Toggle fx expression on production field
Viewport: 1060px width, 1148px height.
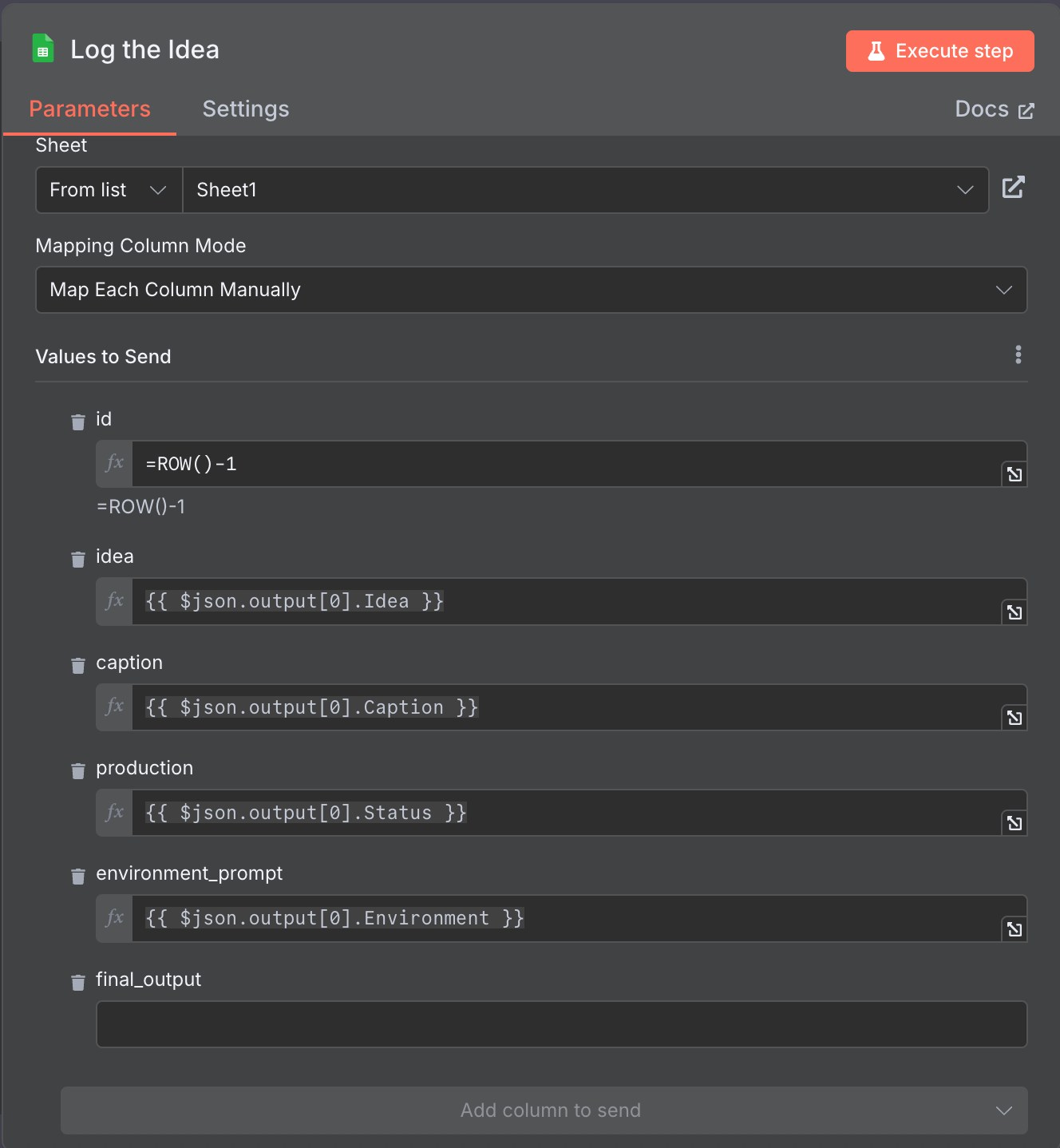coord(115,813)
